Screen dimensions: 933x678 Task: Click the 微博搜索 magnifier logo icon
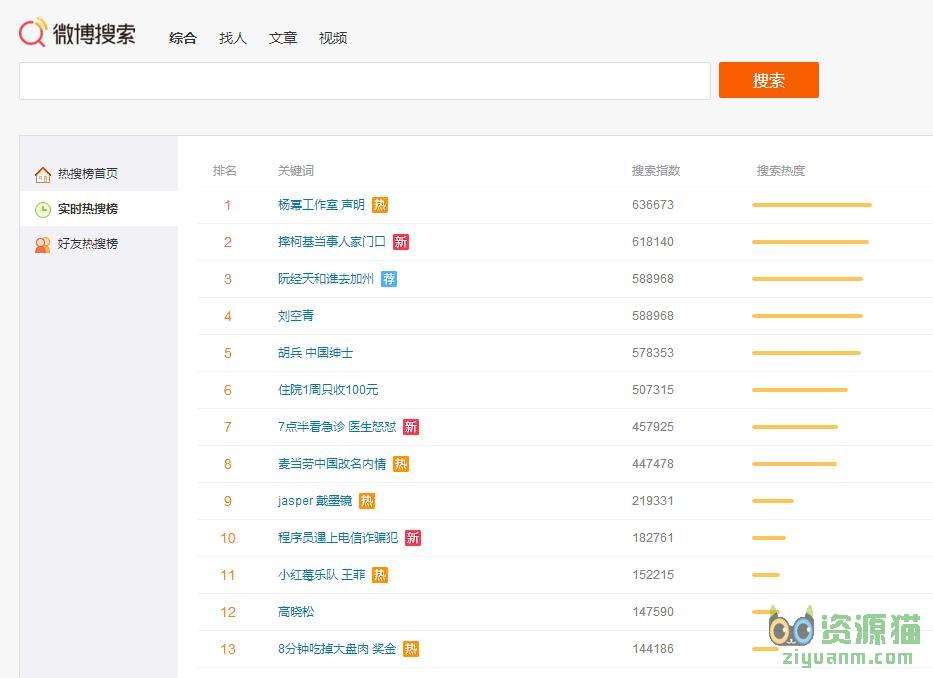pos(33,32)
